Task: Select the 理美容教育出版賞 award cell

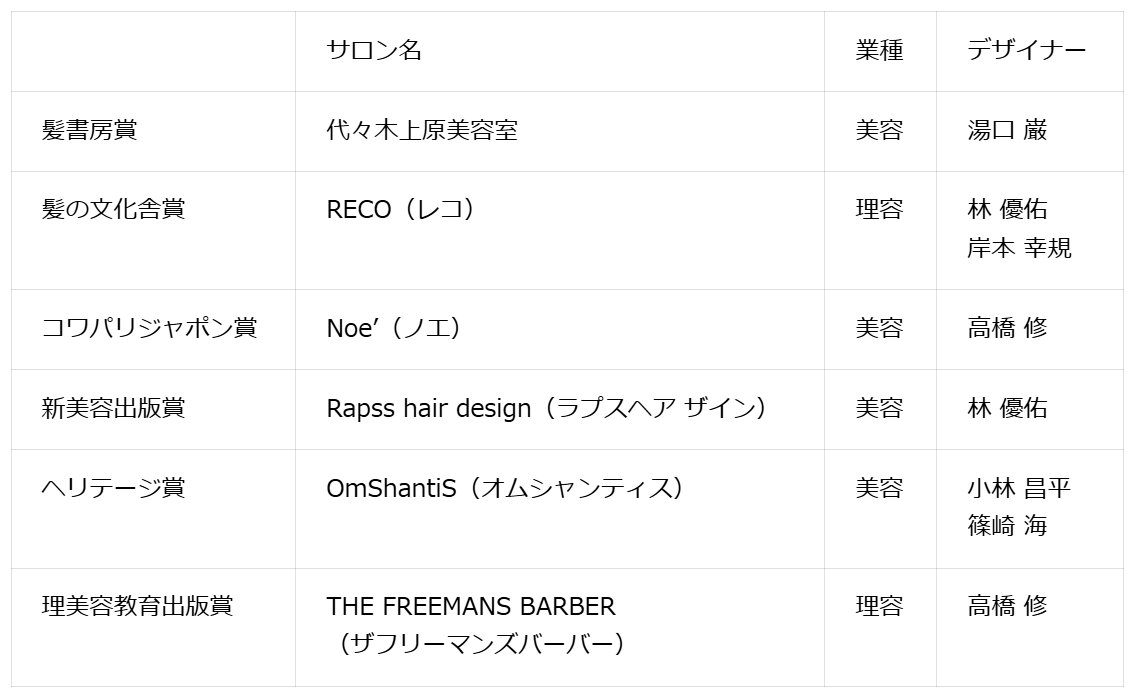Action: click(137, 606)
